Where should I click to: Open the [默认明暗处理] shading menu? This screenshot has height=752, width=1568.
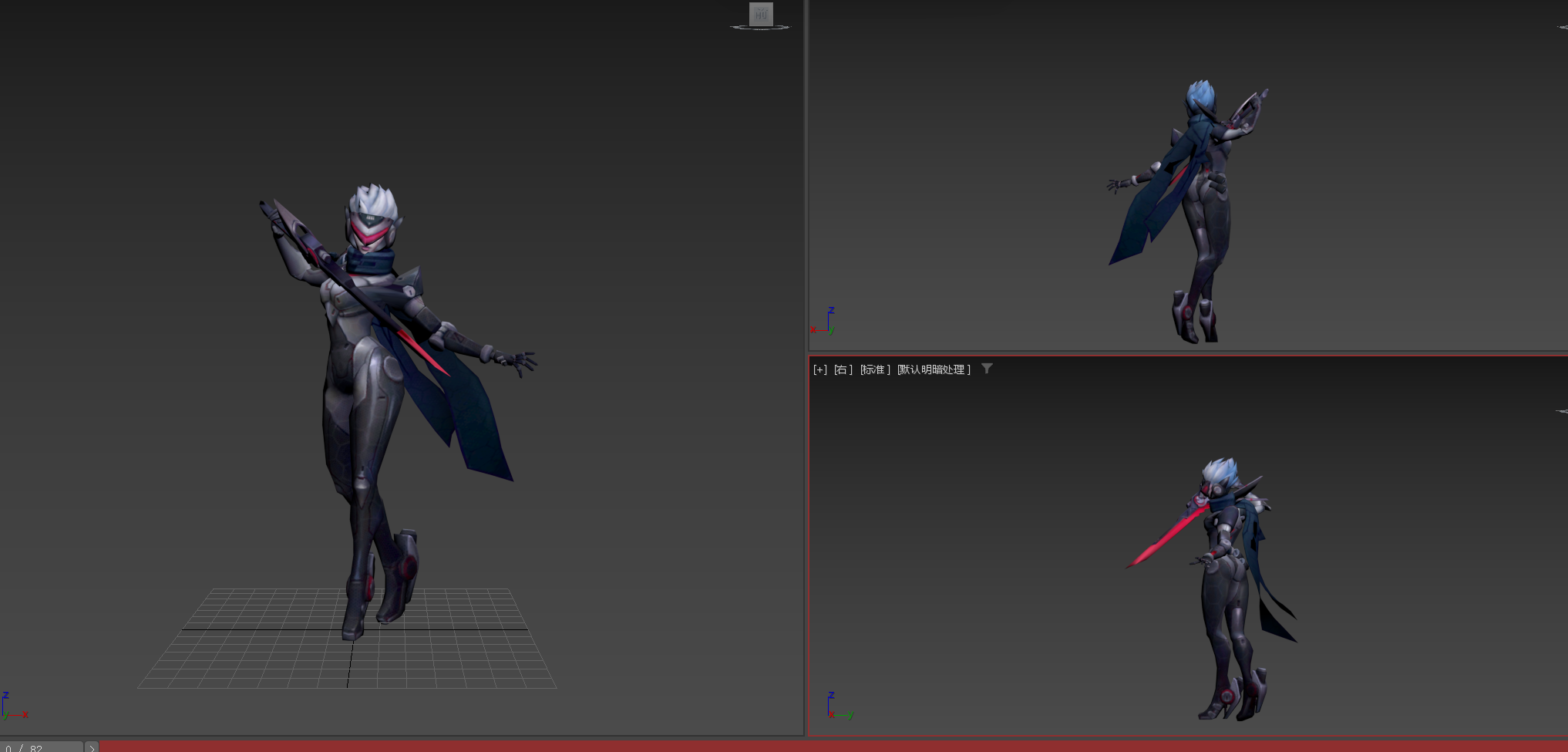934,369
